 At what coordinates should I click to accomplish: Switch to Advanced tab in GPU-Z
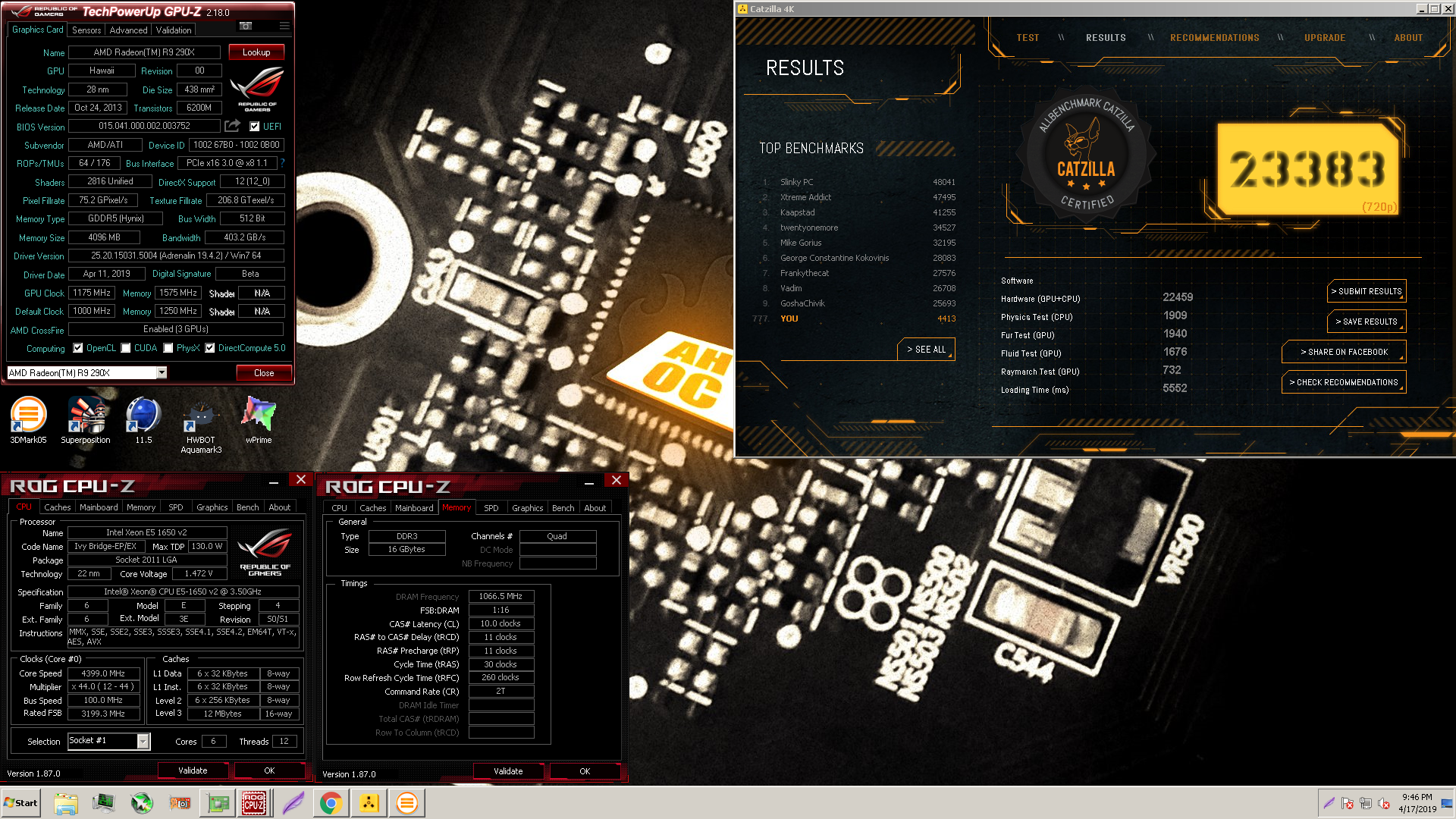click(128, 30)
